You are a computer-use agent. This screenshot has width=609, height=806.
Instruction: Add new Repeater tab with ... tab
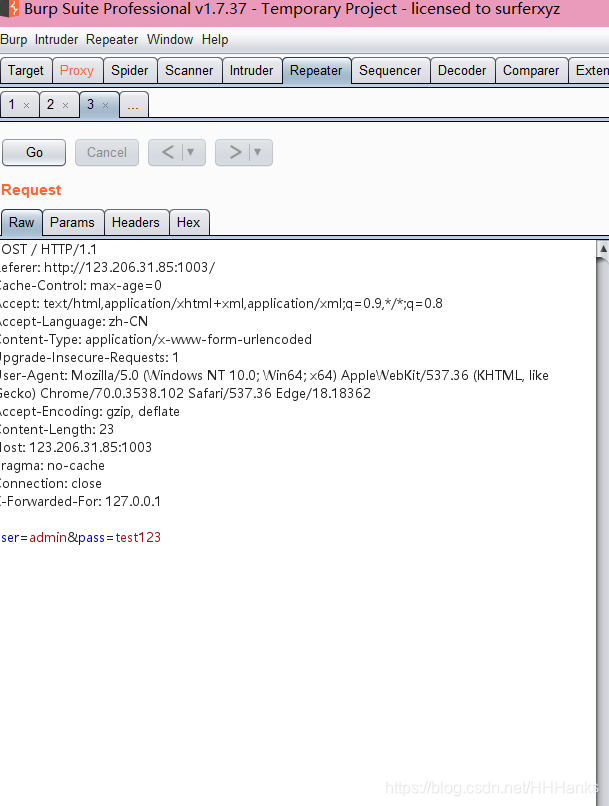134,105
